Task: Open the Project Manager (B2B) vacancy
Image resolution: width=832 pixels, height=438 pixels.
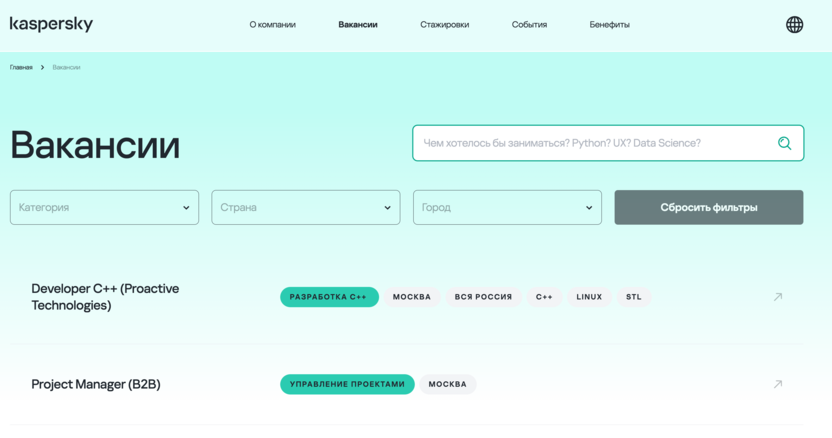Action: (96, 384)
